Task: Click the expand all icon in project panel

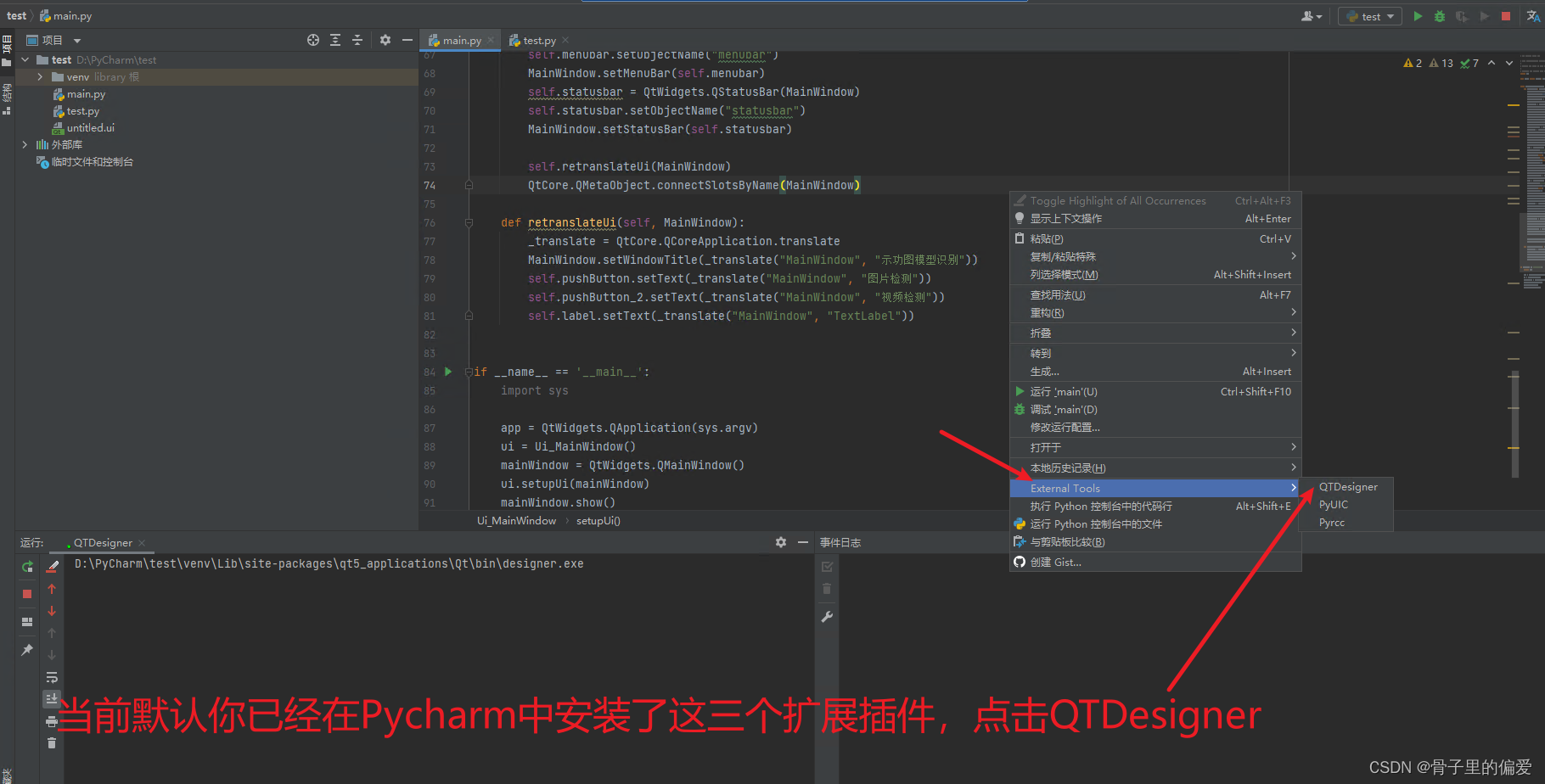Action: [x=335, y=40]
